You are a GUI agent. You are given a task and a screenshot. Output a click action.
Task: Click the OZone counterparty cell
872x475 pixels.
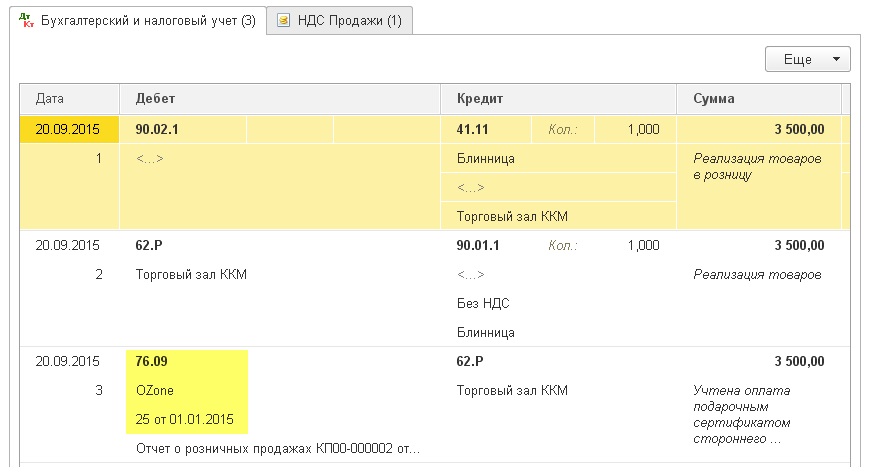tap(155, 390)
